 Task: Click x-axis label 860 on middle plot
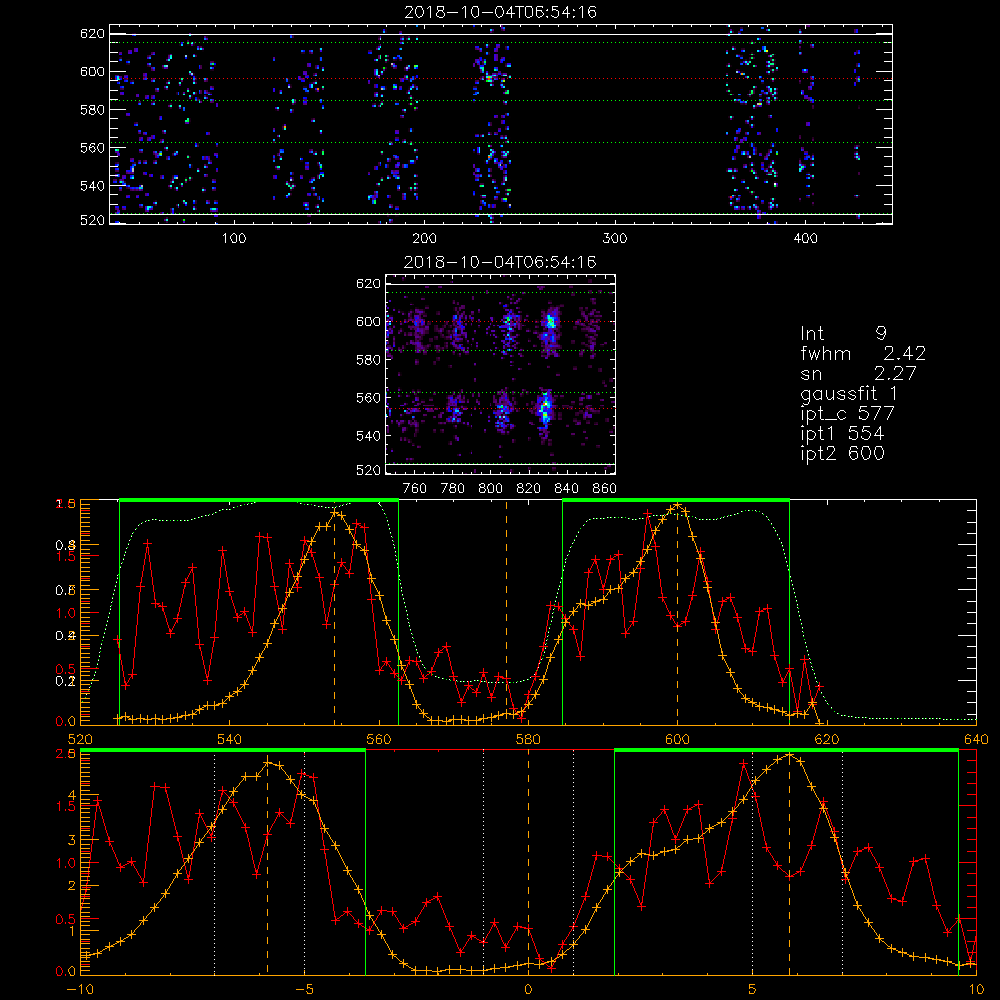click(605, 489)
